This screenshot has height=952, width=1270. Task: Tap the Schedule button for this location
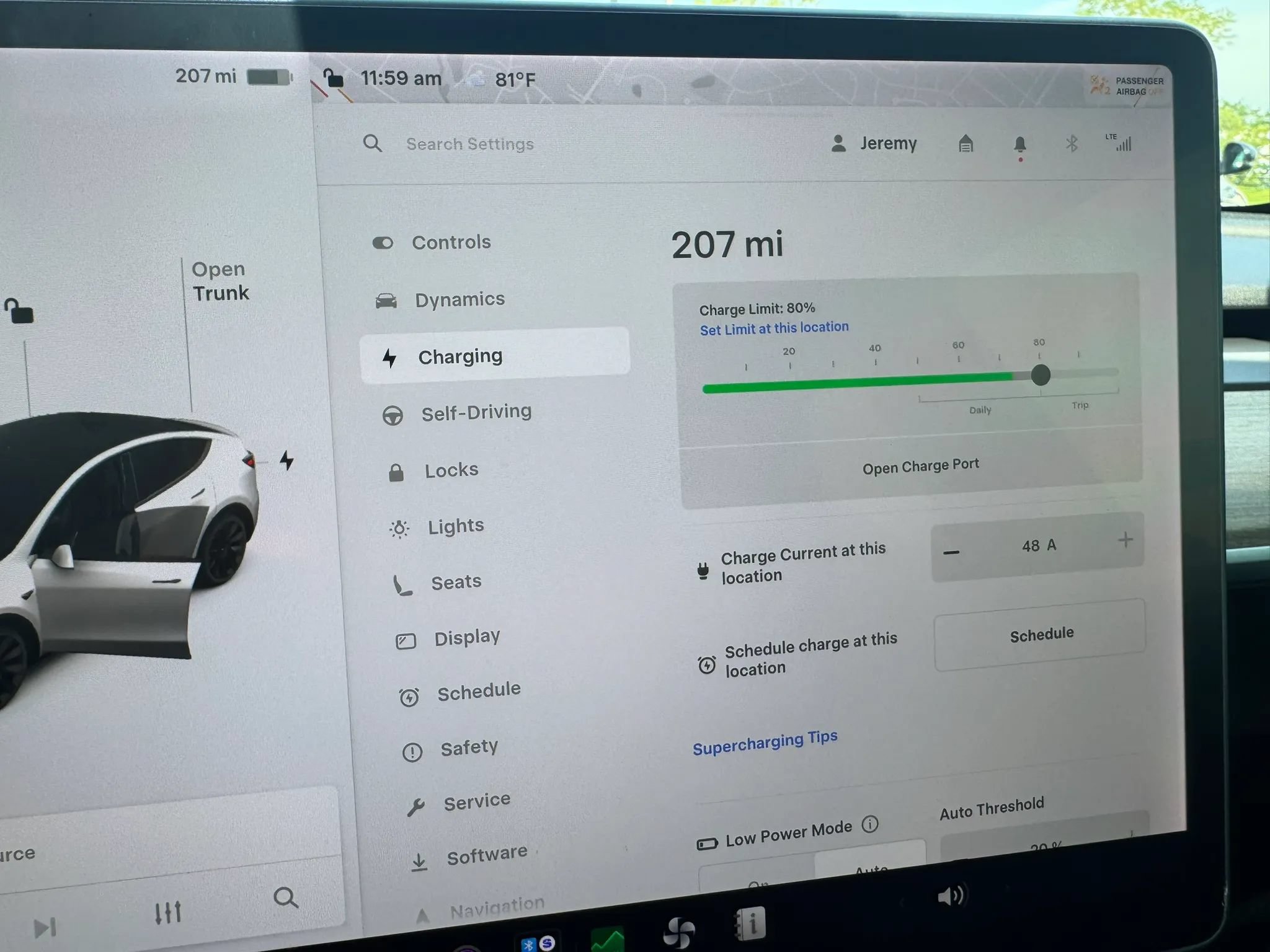point(1040,635)
